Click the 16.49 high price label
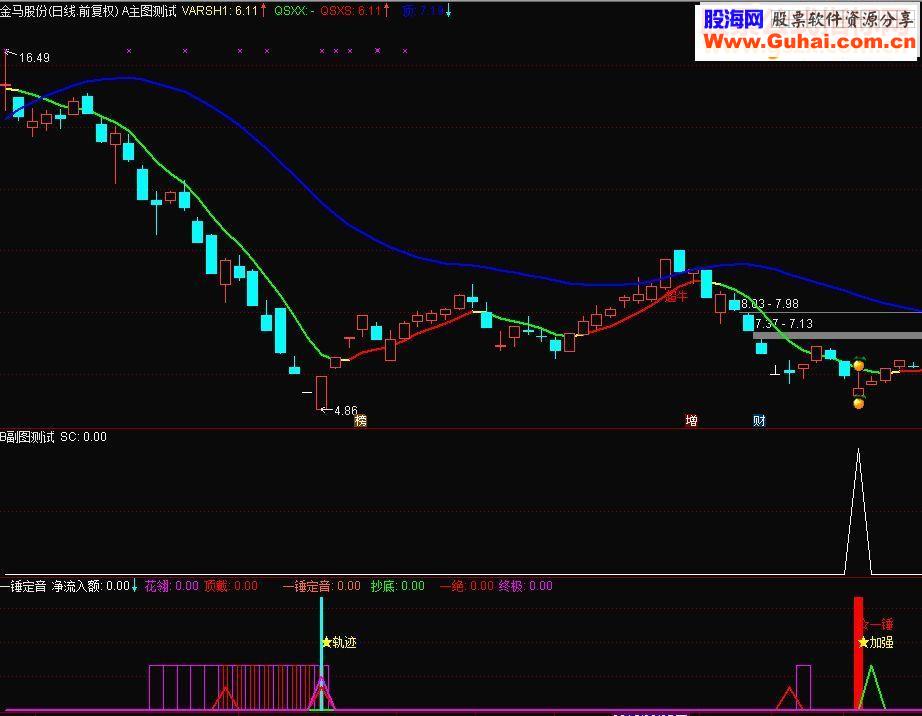Screen dimensions: 922x716 click(x=34, y=58)
